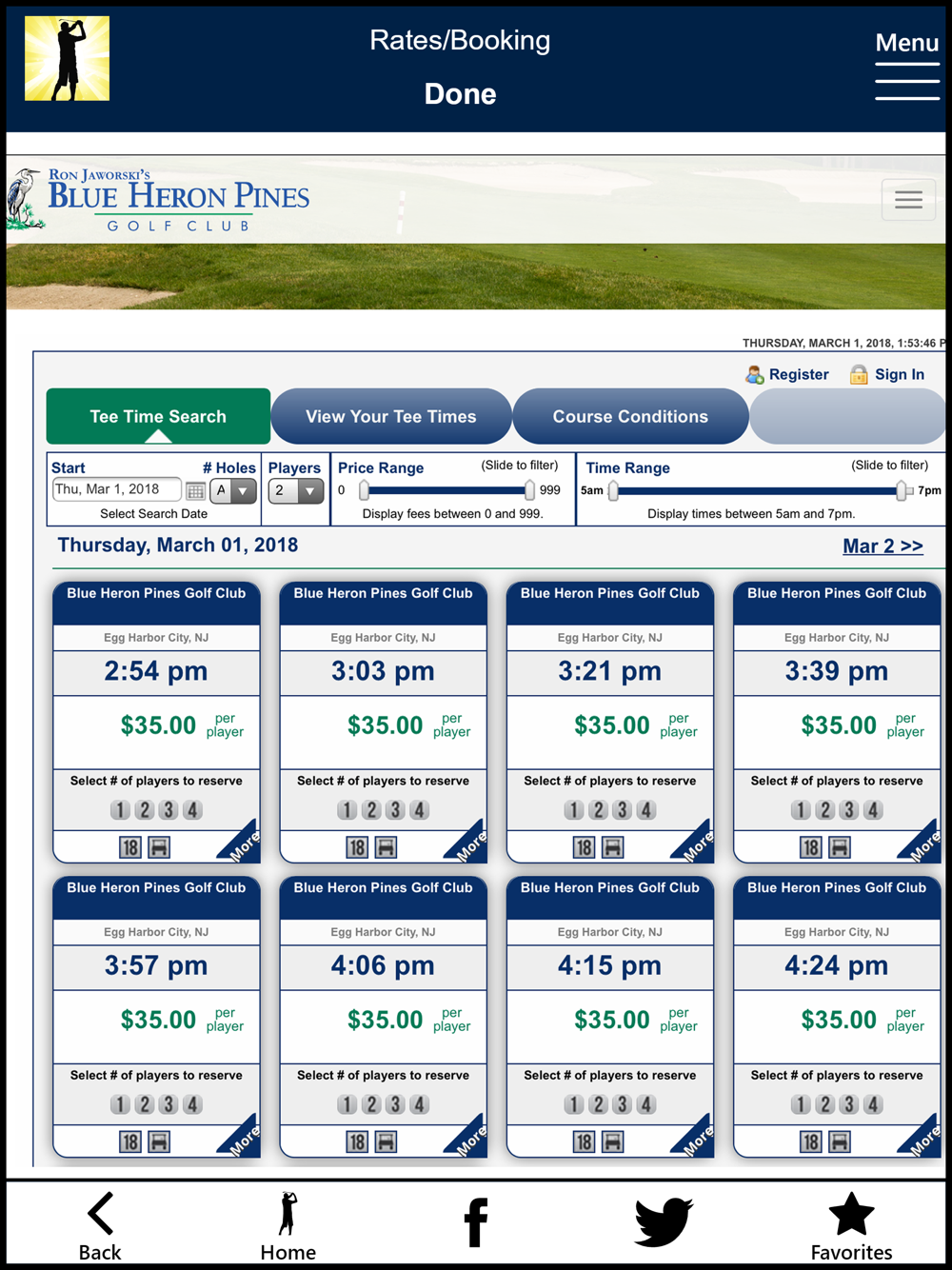Click 18-hole icon on 3:39 pm card
The height and width of the screenshot is (1270, 952).
tap(811, 847)
